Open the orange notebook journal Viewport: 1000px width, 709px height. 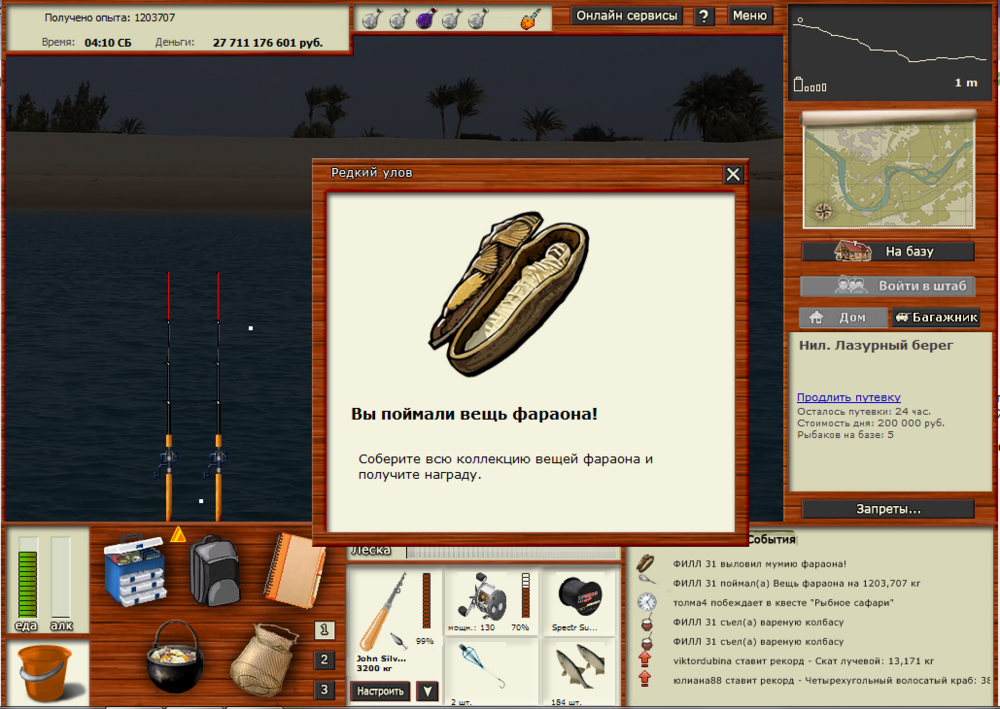coord(293,569)
